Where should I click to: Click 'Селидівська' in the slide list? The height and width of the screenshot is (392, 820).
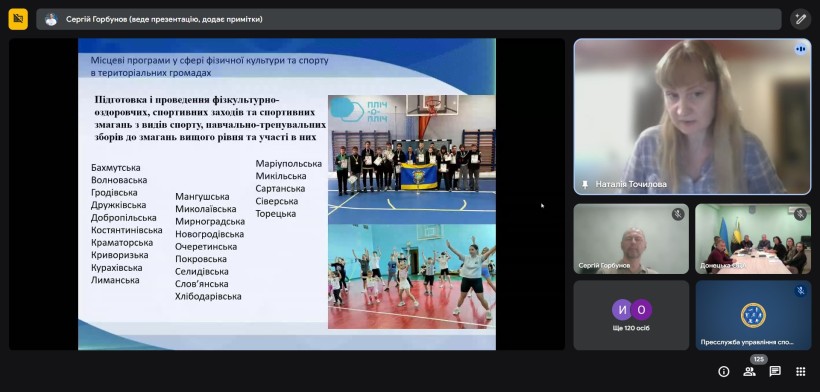202,272
